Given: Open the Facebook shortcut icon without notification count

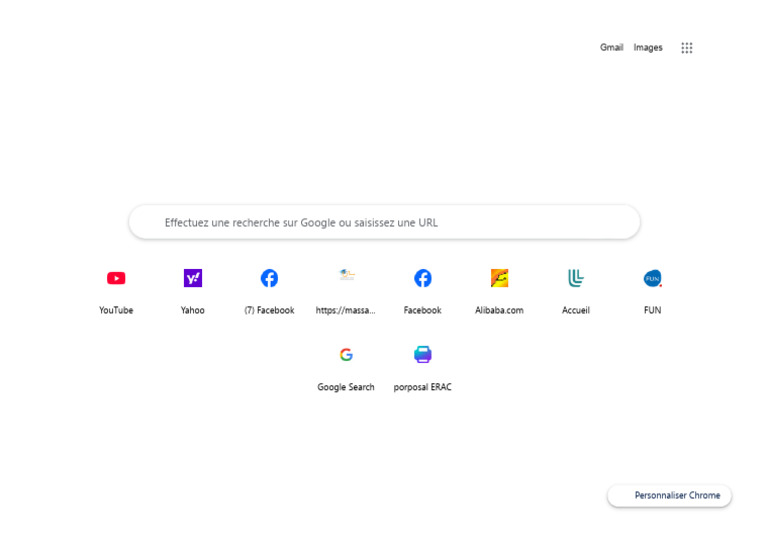Looking at the screenshot, I should 423,279.
